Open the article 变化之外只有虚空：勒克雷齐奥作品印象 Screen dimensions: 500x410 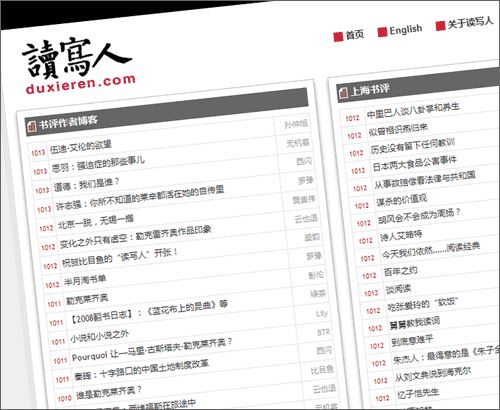click(136, 237)
